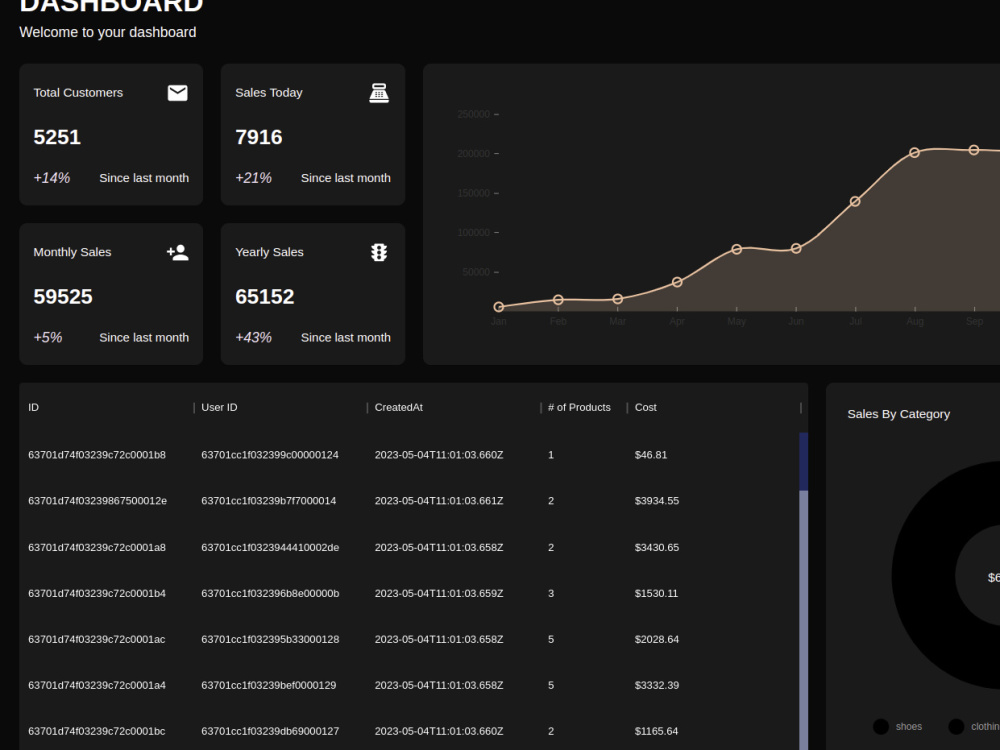Viewport: 1000px width, 750px height.
Task: Click the cost cell $3430.65
Action: (657, 547)
